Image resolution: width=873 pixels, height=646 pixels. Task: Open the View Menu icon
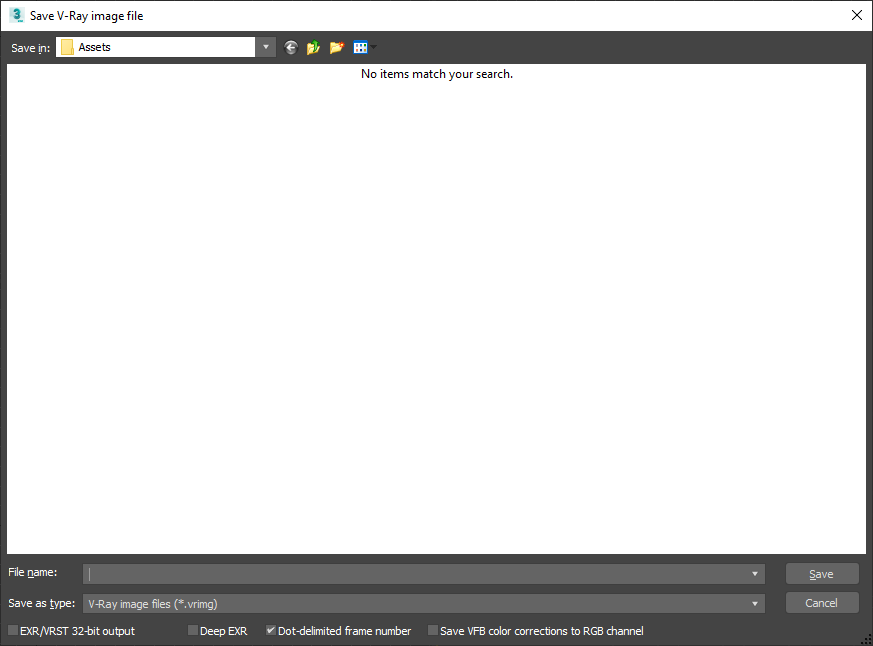(360, 47)
